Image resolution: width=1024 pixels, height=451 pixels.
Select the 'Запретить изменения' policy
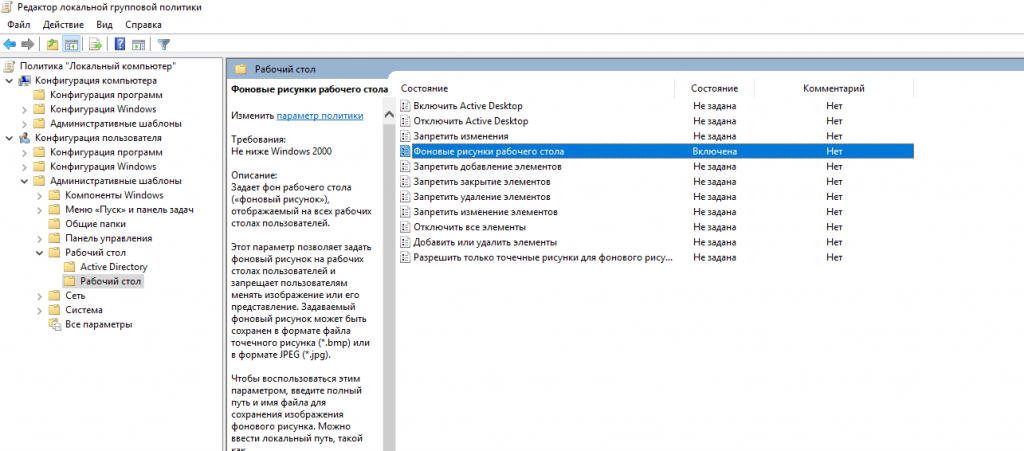[461, 136]
